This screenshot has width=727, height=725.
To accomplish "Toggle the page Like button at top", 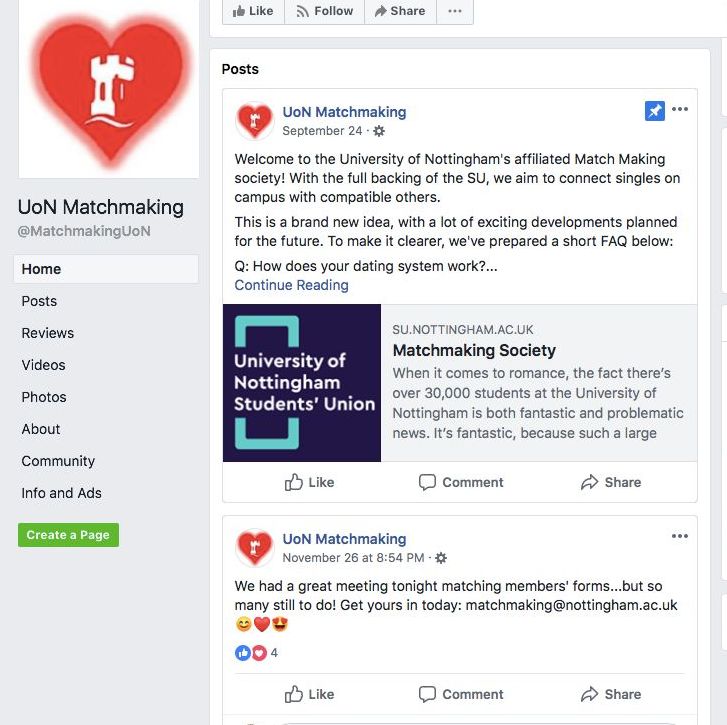I will pyautogui.click(x=253, y=11).
